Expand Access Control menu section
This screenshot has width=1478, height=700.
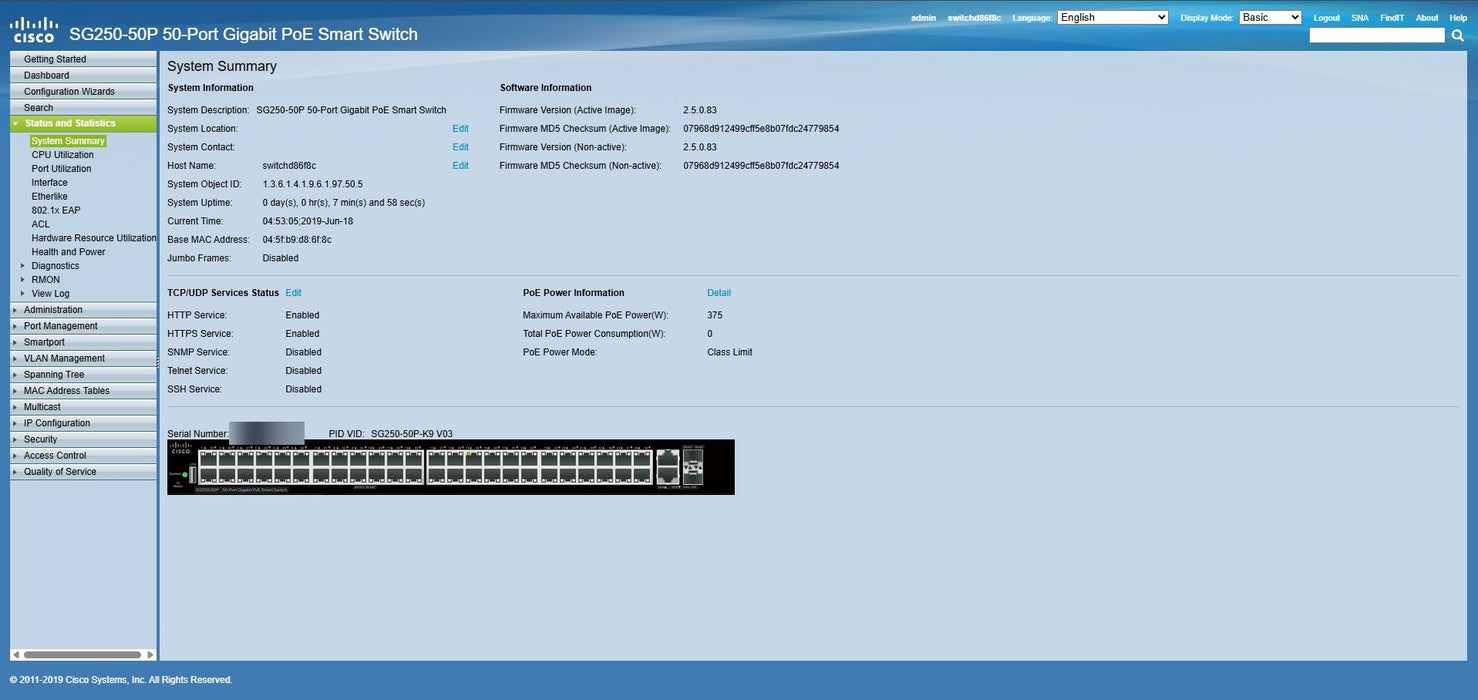point(83,456)
